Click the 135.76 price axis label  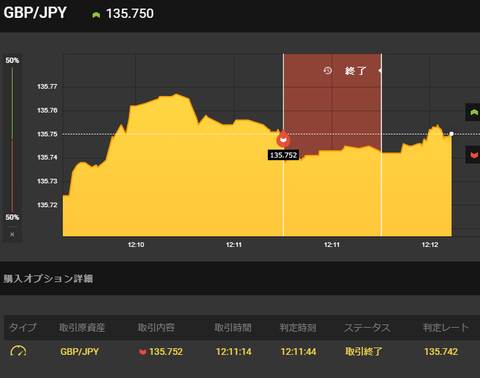pos(47,110)
